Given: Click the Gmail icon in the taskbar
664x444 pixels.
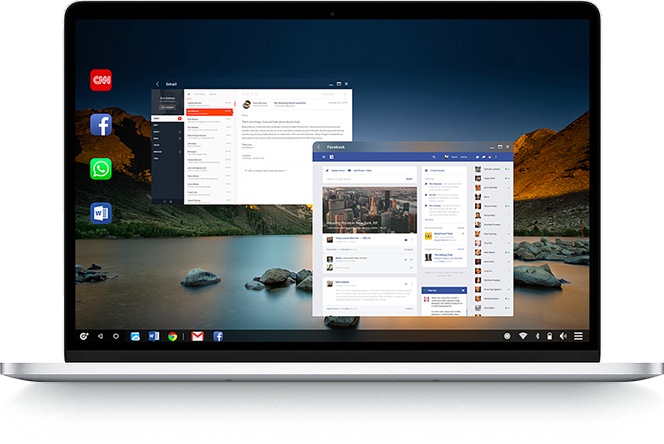Looking at the screenshot, I should click(x=198, y=337).
